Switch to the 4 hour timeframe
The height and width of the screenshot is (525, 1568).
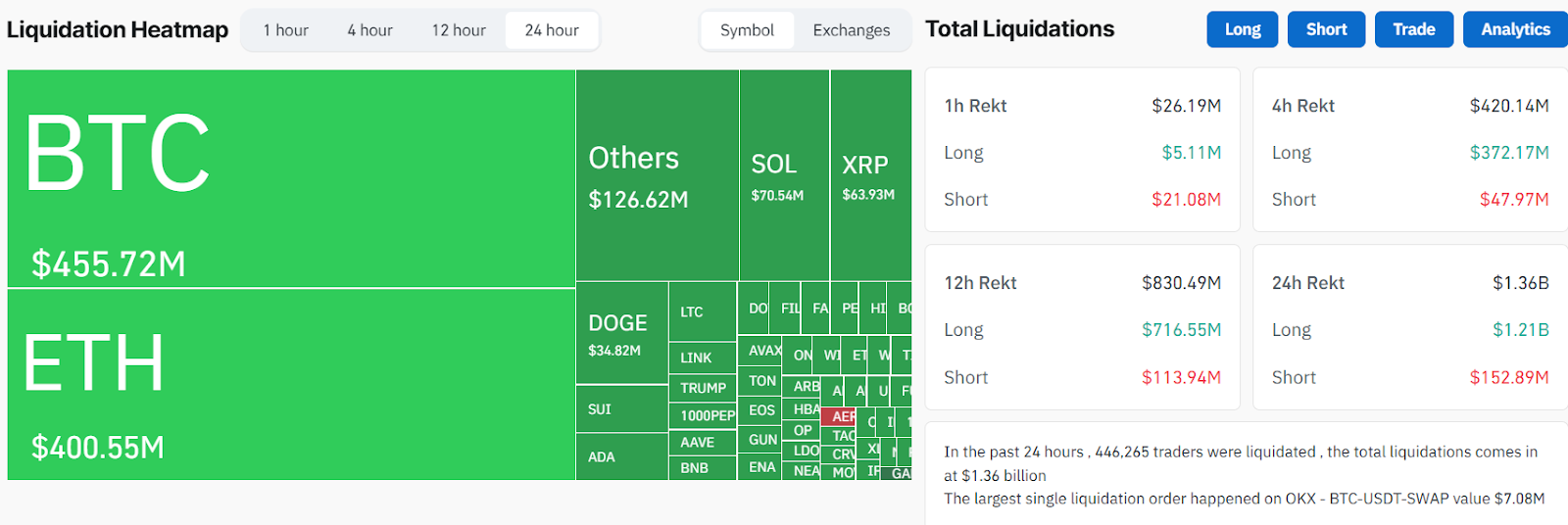(369, 30)
